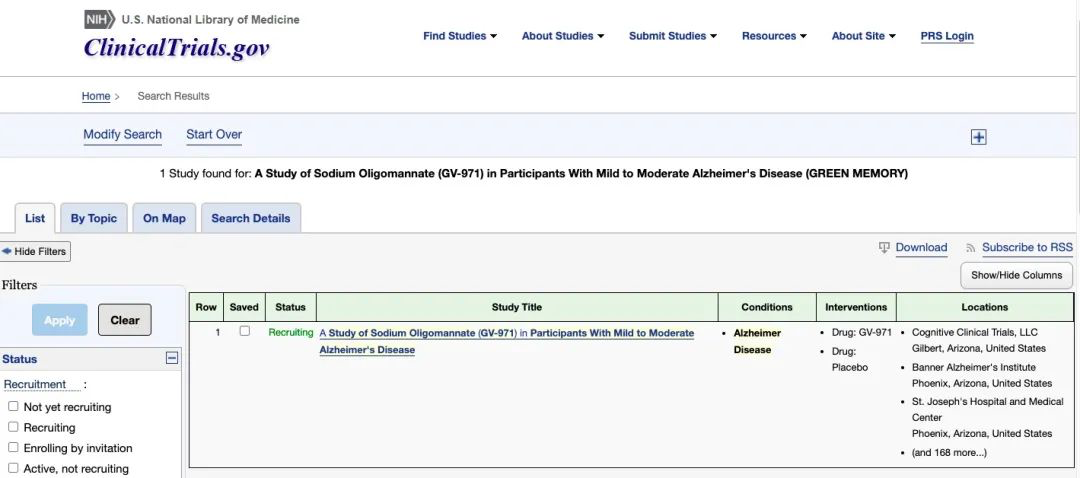The height and width of the screenshot is (478, 1080).
Task: Click Modify Search link
Action: click(123, 135)
